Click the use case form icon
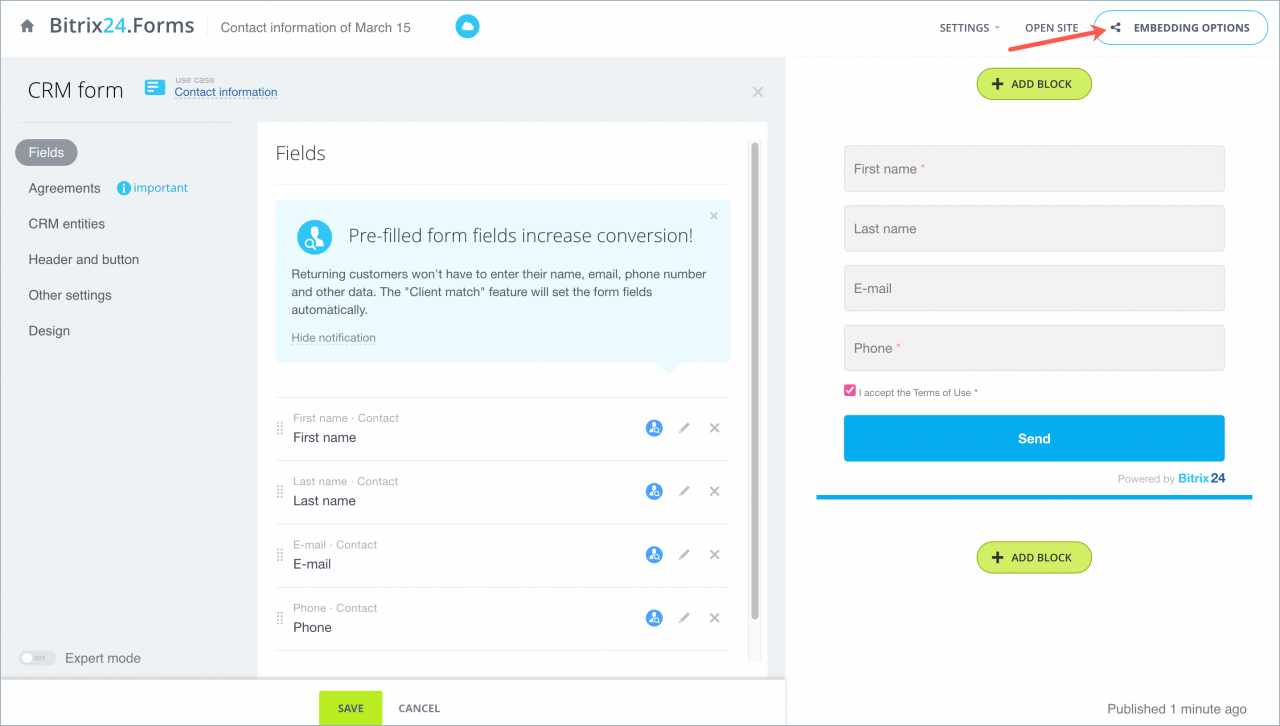 (x=154, y=87)
